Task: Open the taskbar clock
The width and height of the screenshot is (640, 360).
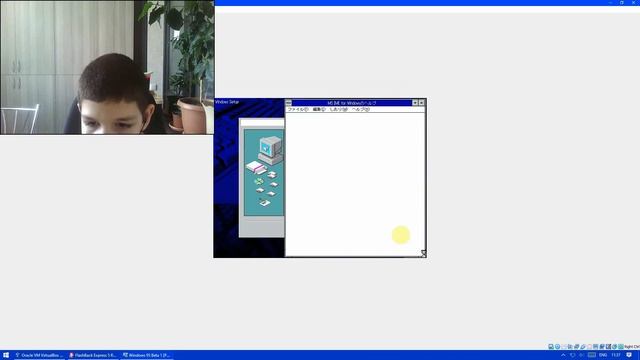Action: point(616,355)
